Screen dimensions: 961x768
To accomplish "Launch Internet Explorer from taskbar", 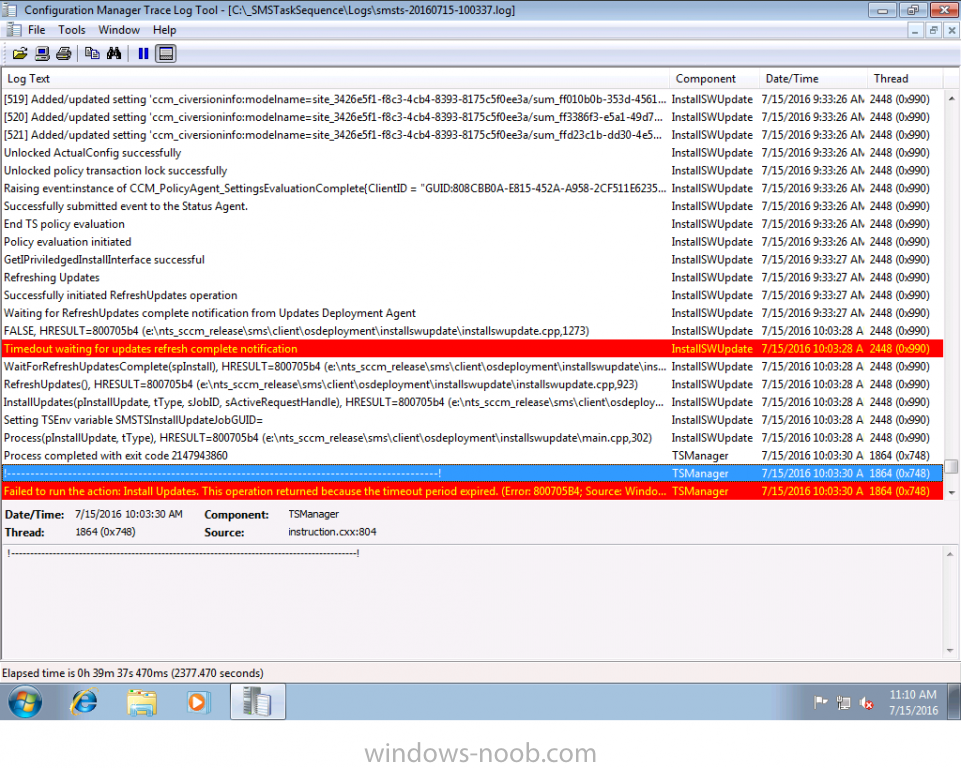I will pyautogui.click(x=84, y=702).
